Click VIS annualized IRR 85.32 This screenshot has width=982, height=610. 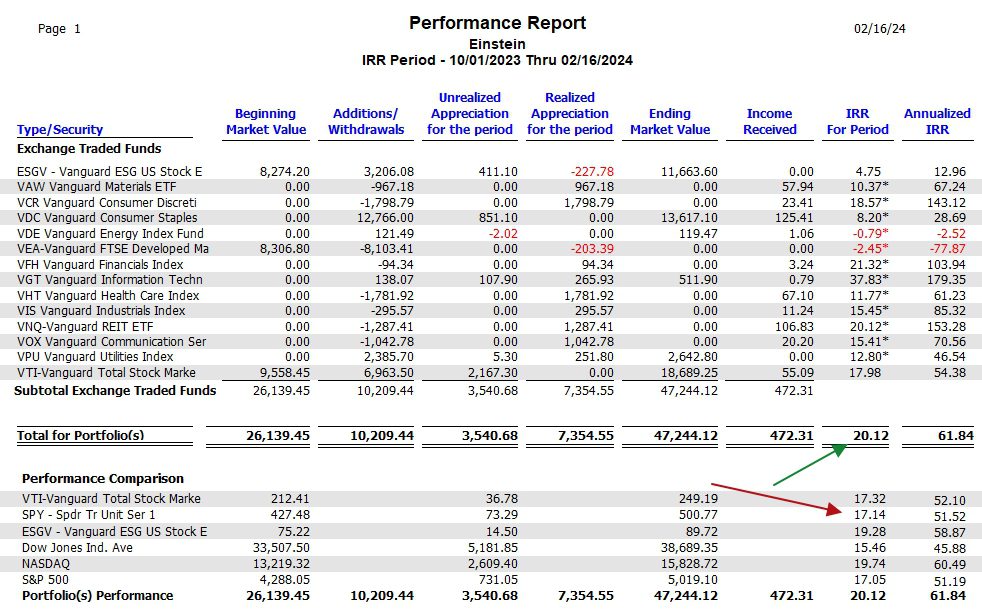click(x=949, y=311)
